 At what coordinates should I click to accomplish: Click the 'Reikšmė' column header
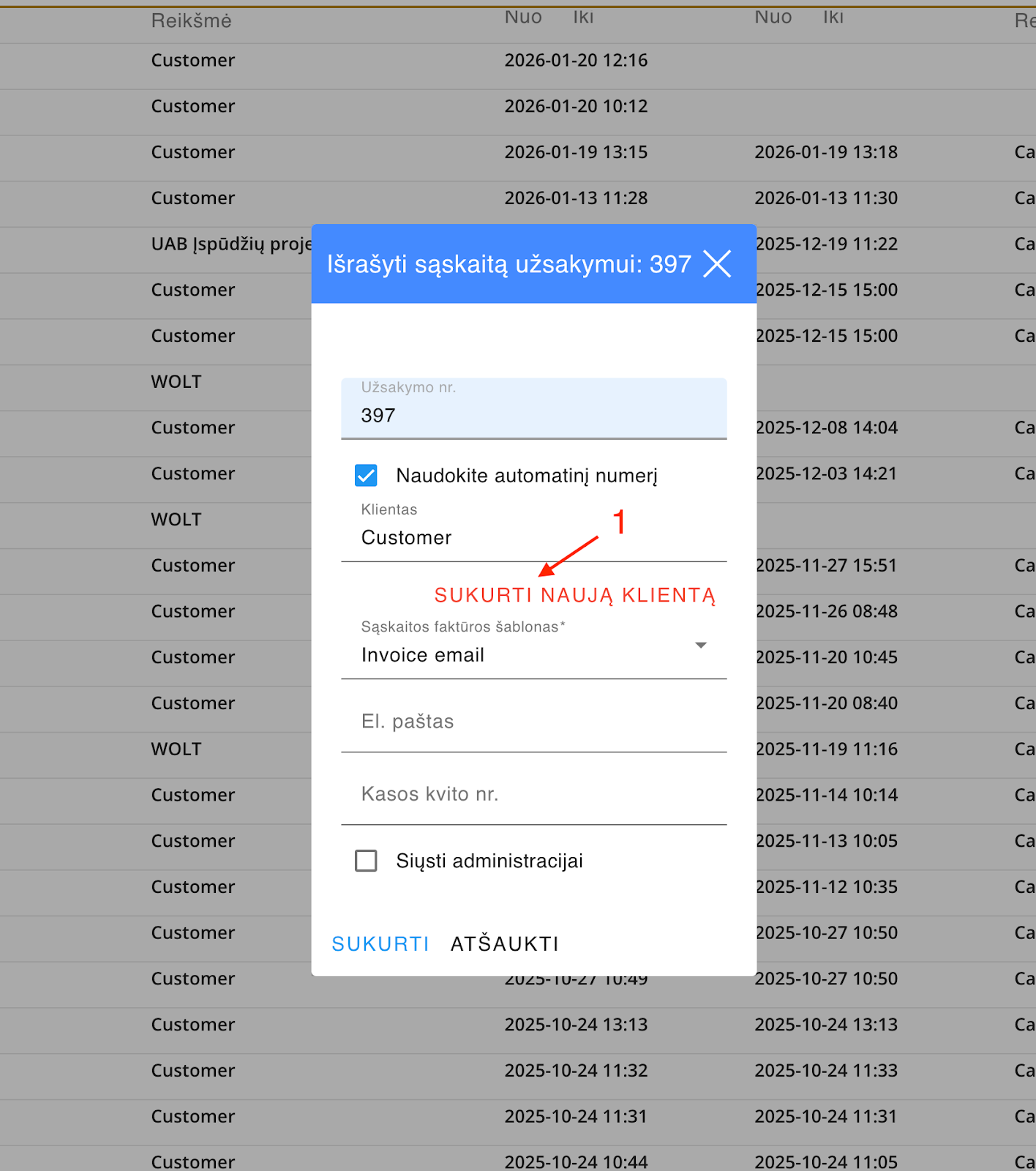click(x=191, y=20)
